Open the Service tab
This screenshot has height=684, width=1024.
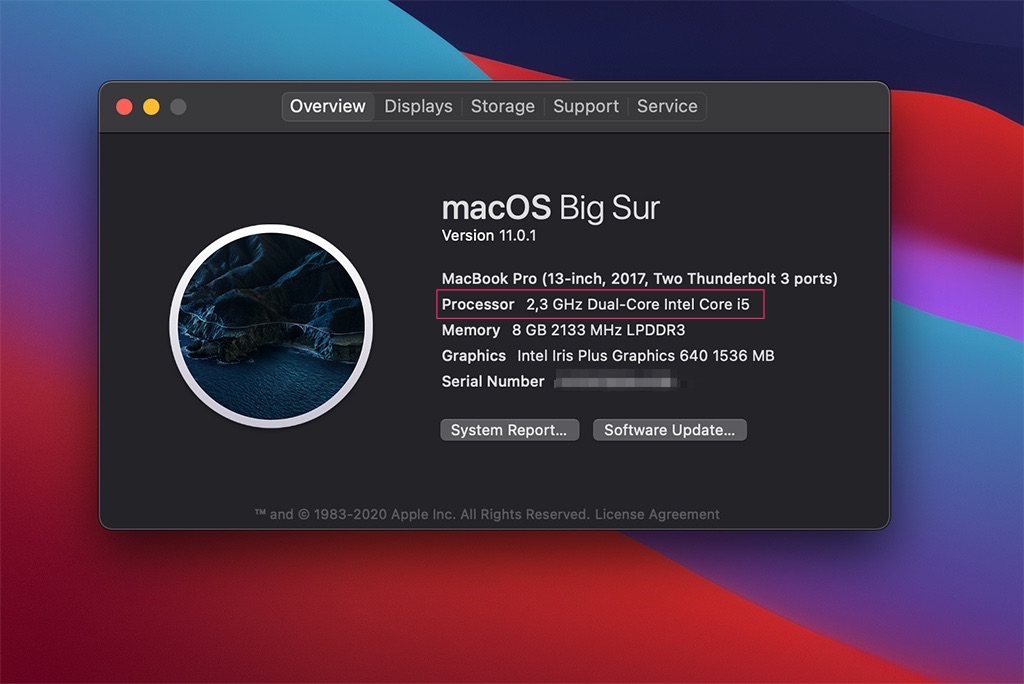tap(667, 106)
